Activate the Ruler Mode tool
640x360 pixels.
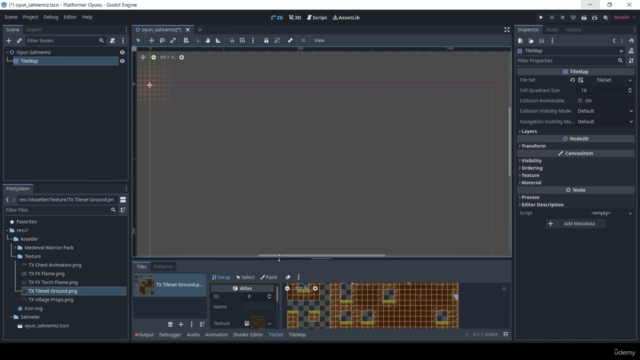tap(218, 40)
